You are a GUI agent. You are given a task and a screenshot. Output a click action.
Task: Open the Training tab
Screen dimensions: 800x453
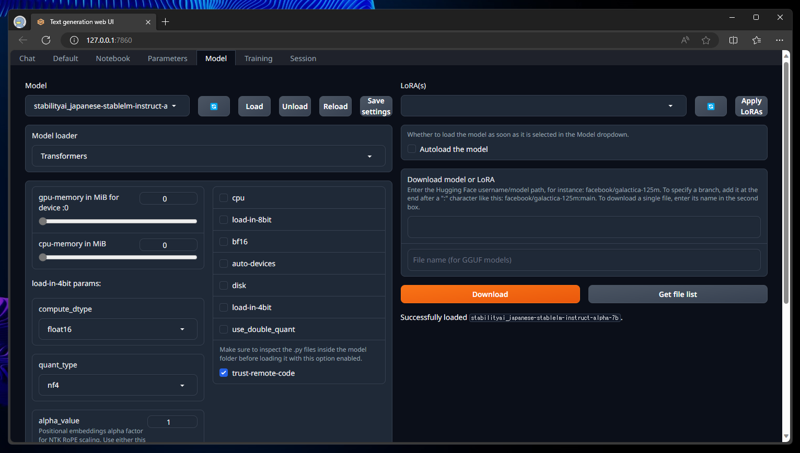[258, 58]
